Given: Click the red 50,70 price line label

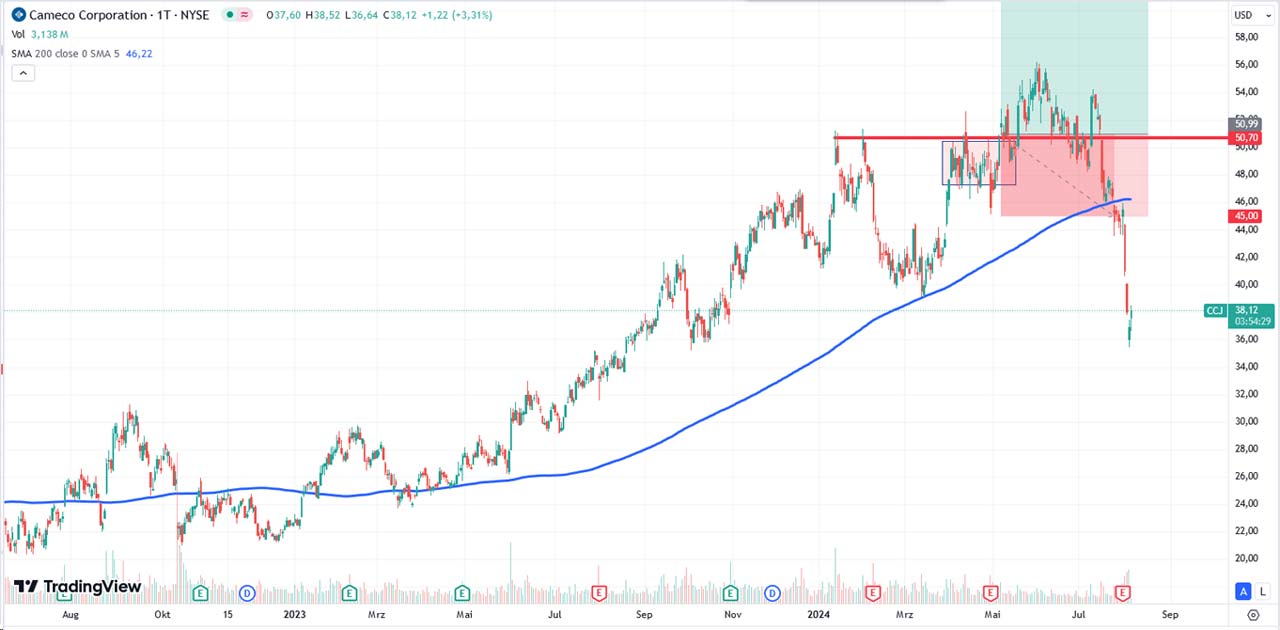Looking at the screenshot, I should [1245, 137].
